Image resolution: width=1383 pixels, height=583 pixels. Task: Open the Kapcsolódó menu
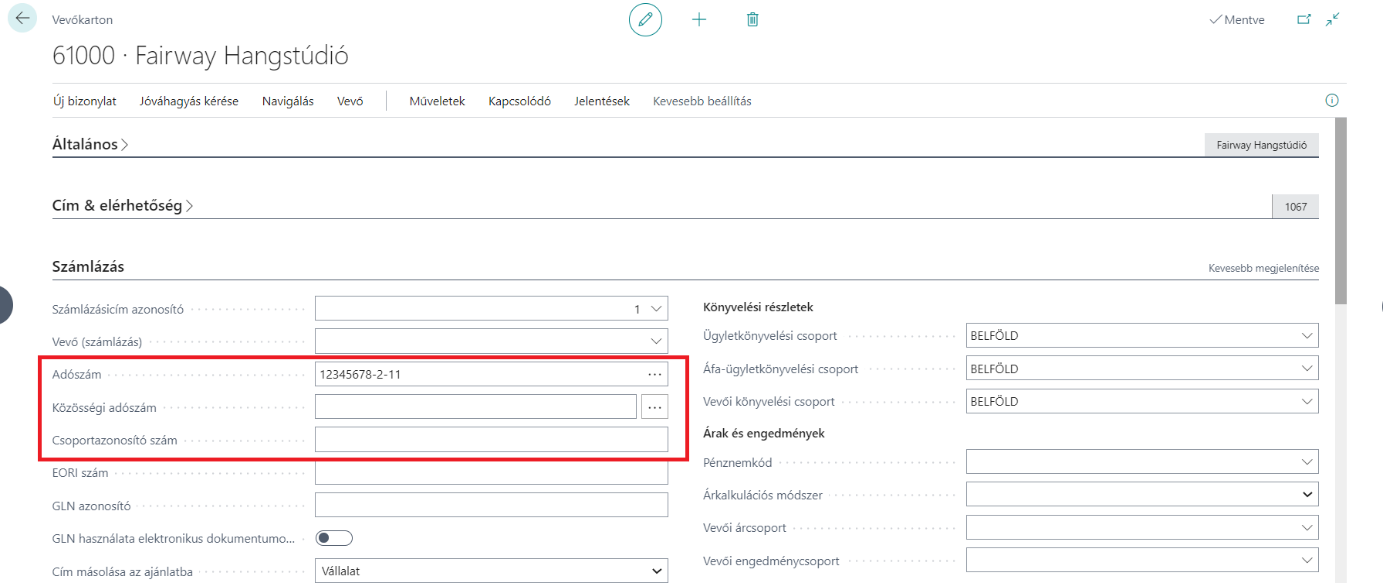pos(520,101)
